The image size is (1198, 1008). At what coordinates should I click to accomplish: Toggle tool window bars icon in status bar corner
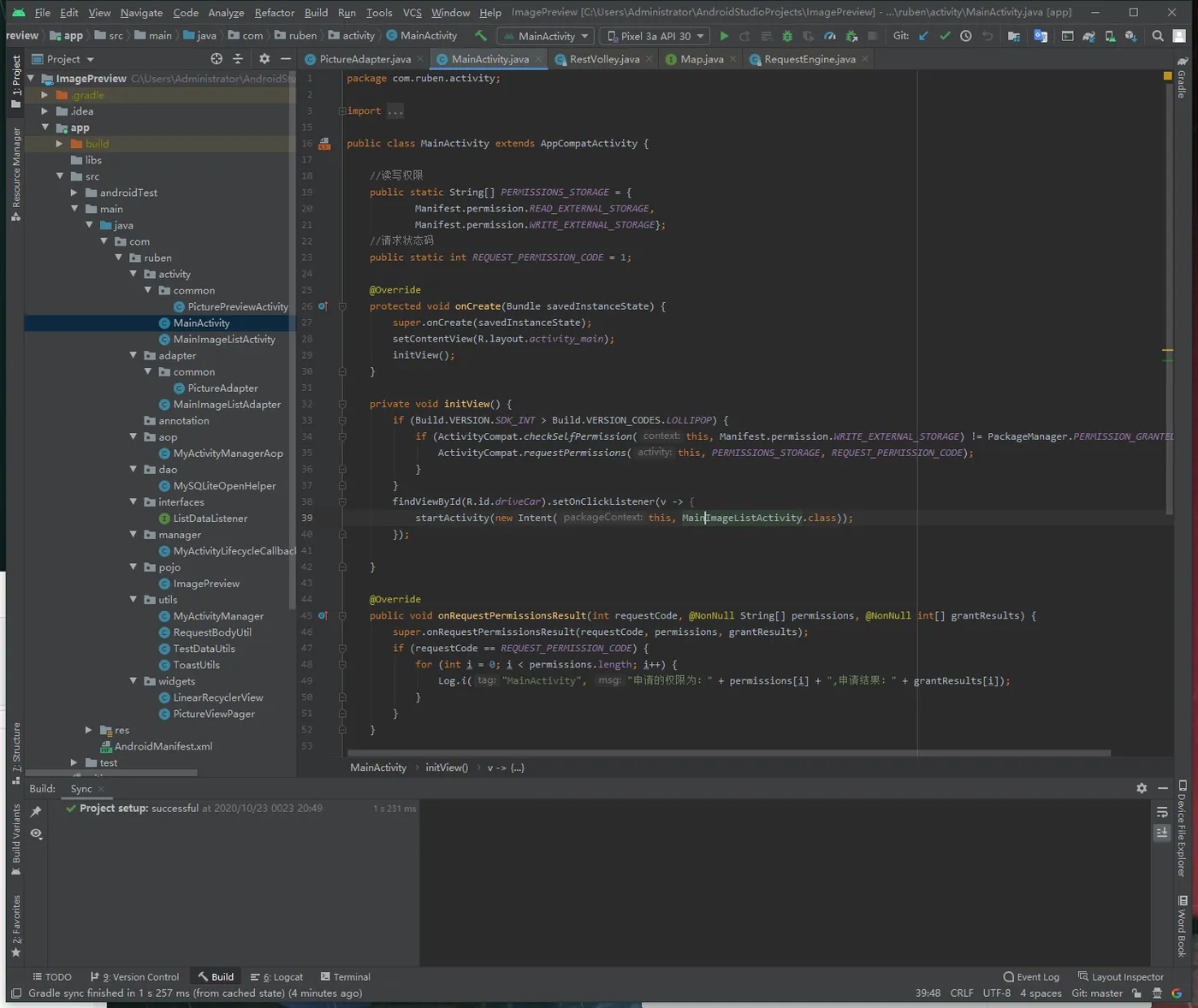pyautogui.click(x=15, y=993)
